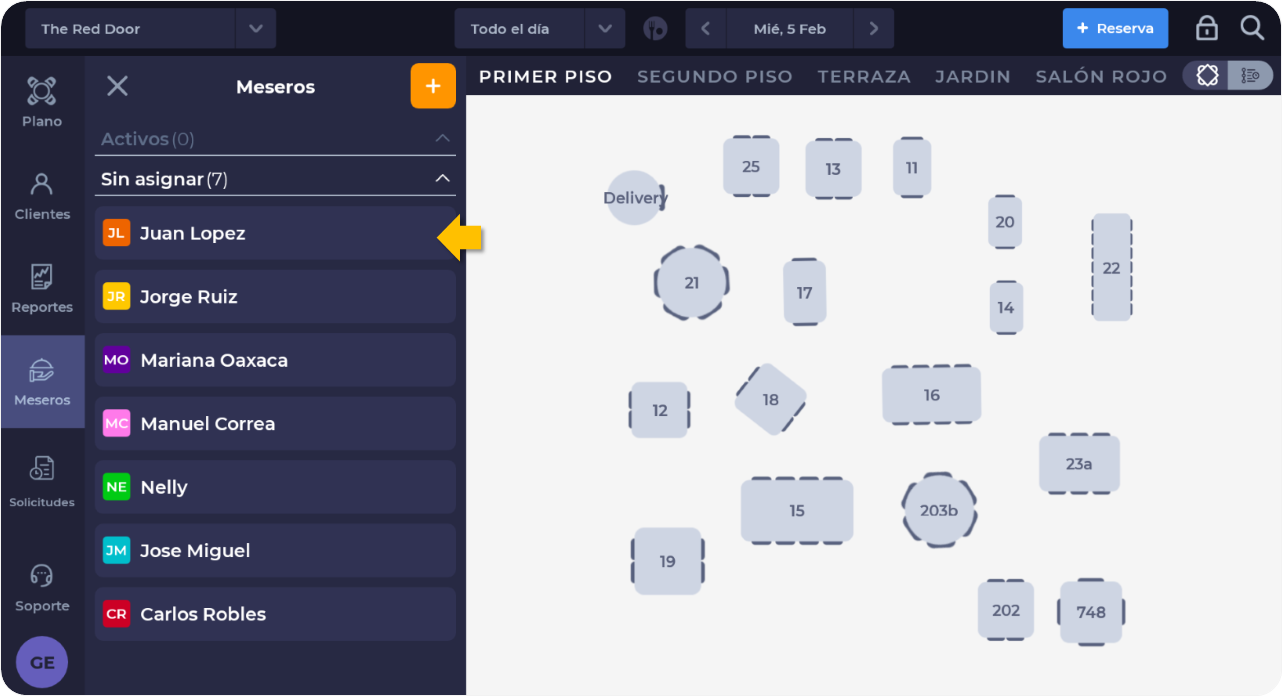Click the + Reserva button
The width and height of the screenshot is (1282, 696).
pyautogui.click(x=1115, y=28)
